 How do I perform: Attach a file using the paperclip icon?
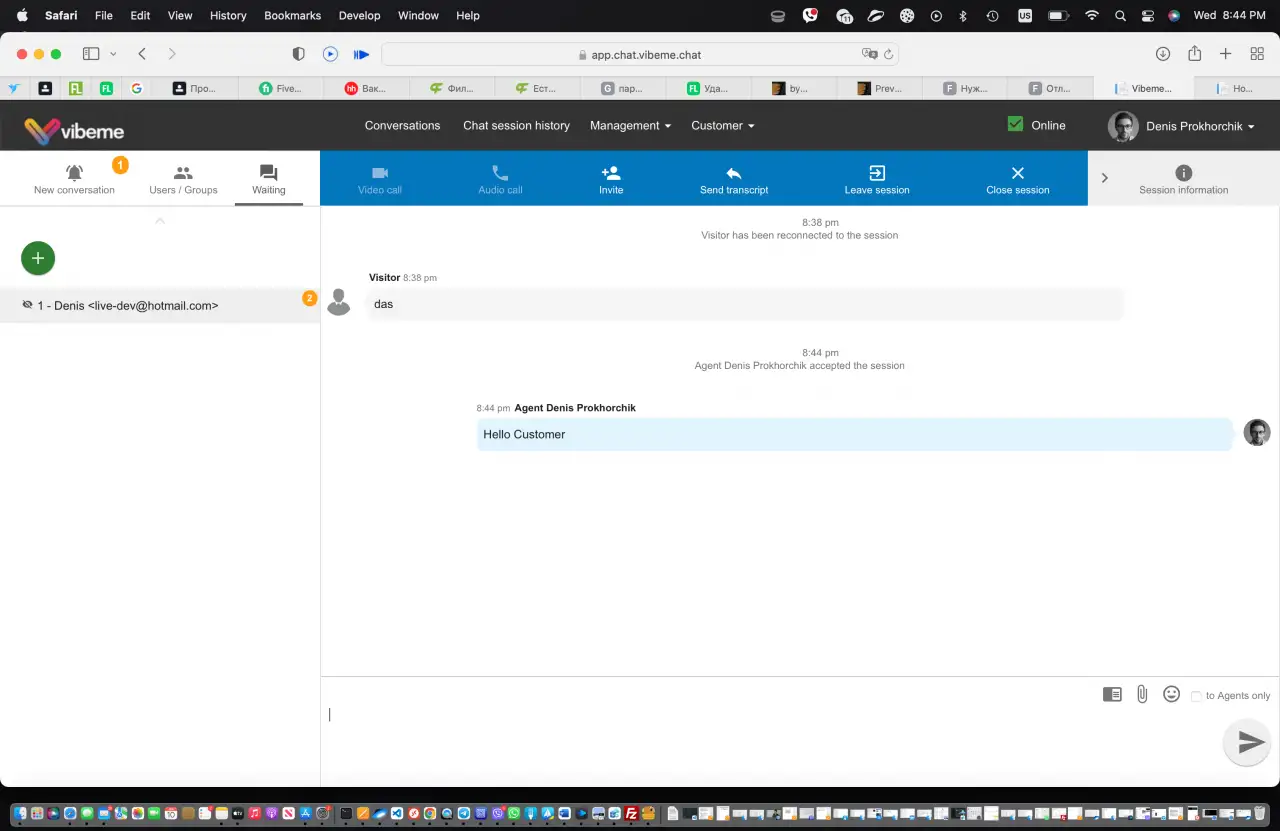(x=1142, y=694)
